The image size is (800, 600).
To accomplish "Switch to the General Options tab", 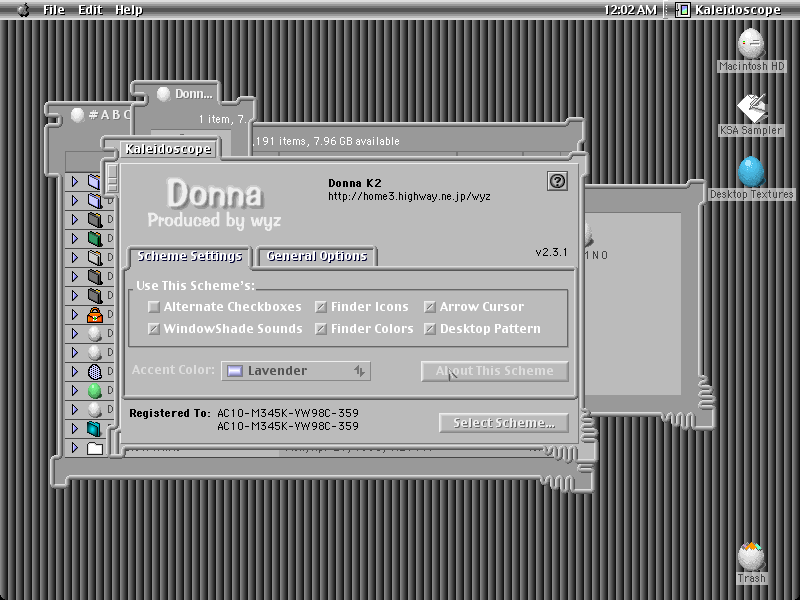I will 317,256.
